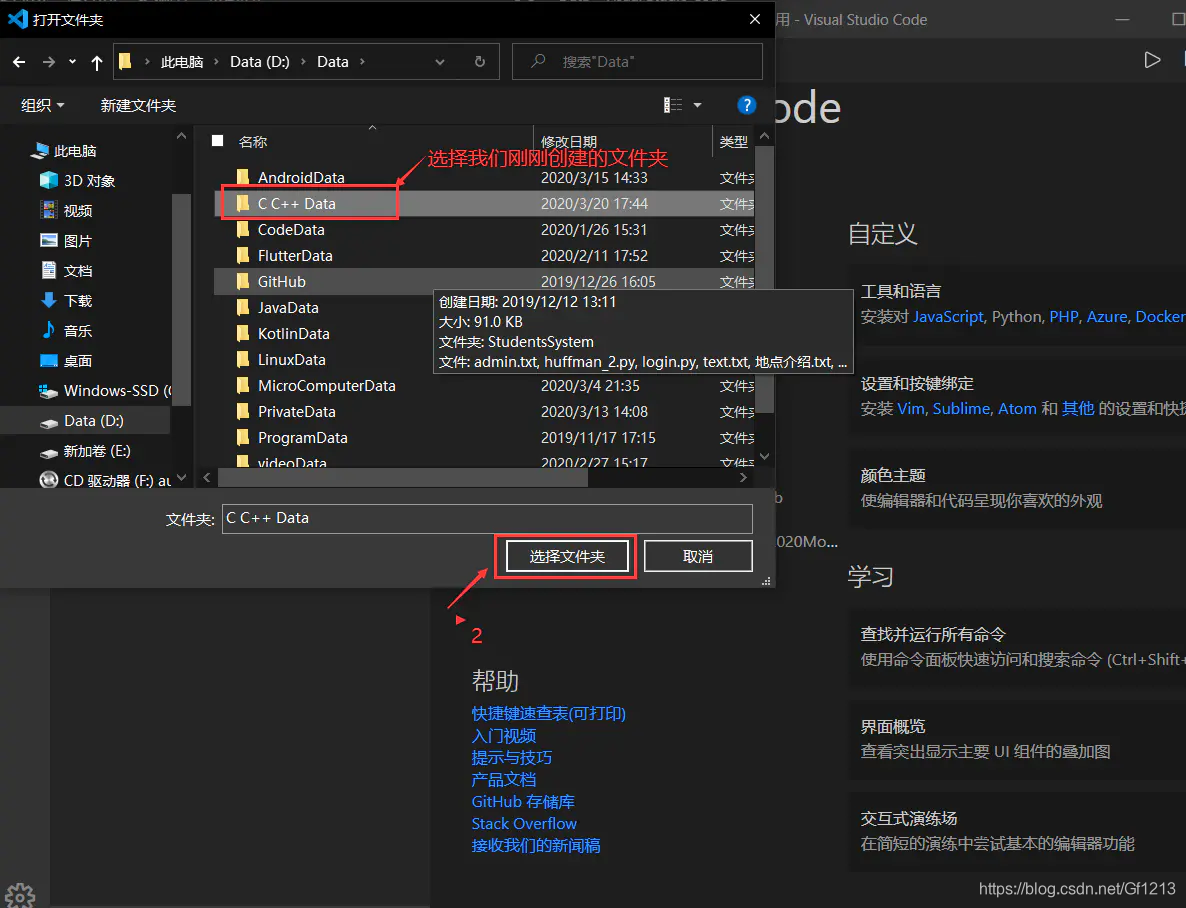Open 产品文档 link in VS Code
This screenshot has height=908, width=1186.
504,779
